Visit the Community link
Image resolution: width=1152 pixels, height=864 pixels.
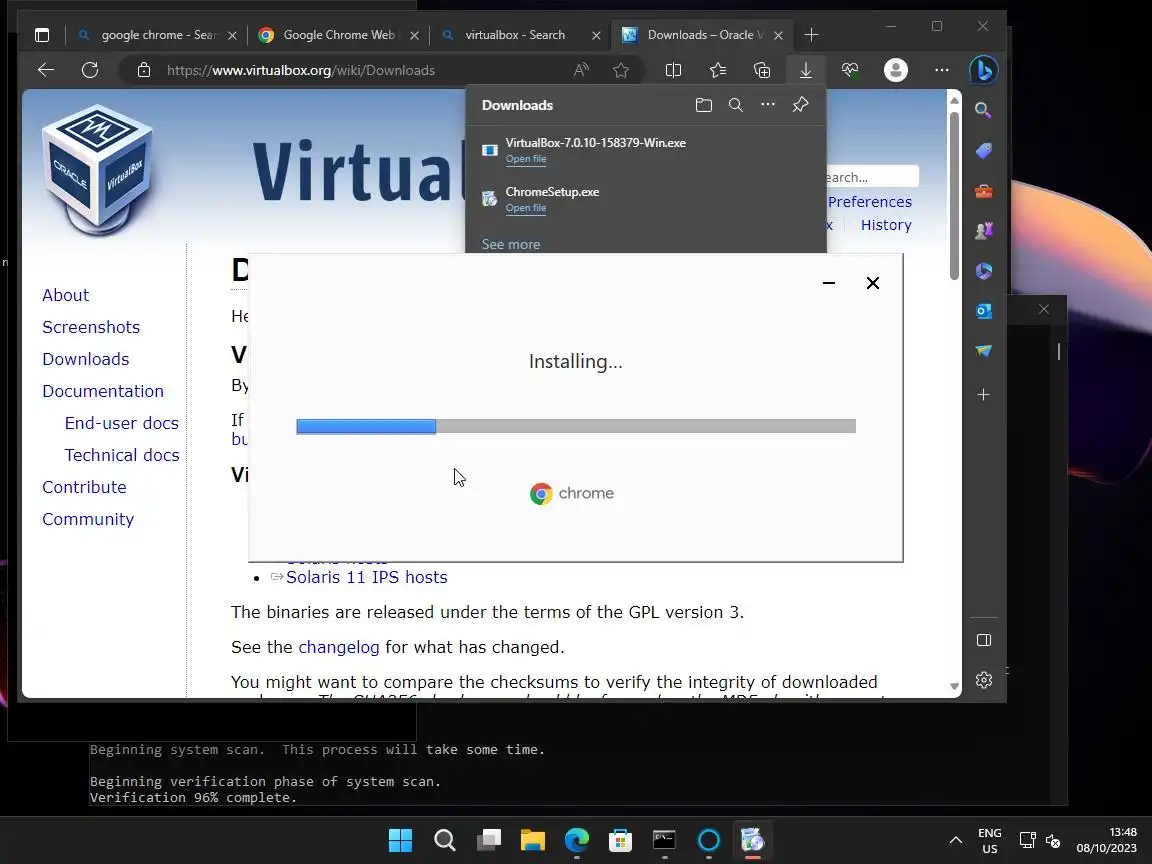87,519
